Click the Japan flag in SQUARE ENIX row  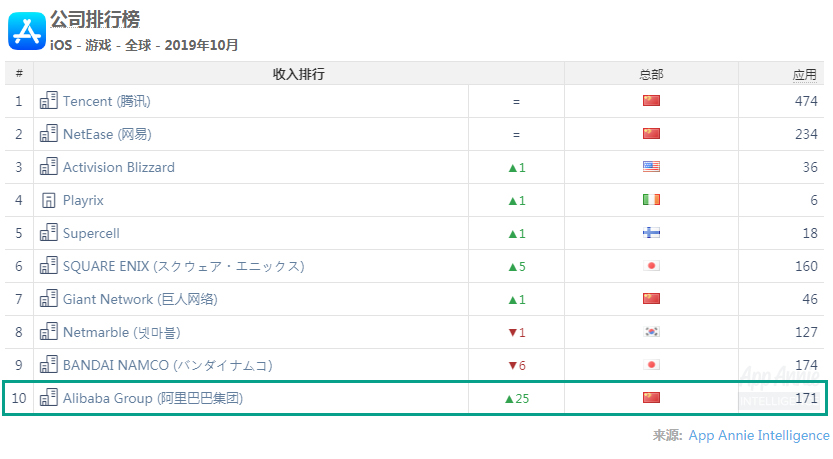tap(651, 265)
